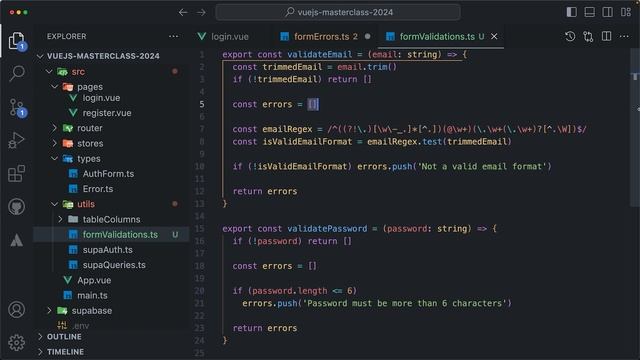Open editor More Actions ellipsis
Image resolution: width=640 pixels, height=360 pixels.
pos(624,36)
